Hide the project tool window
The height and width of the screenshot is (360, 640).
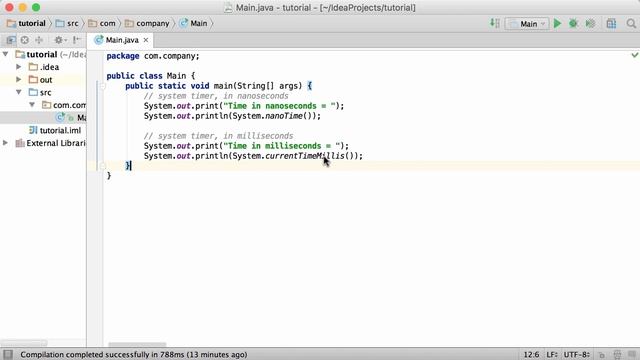click(x=76, y=40)
